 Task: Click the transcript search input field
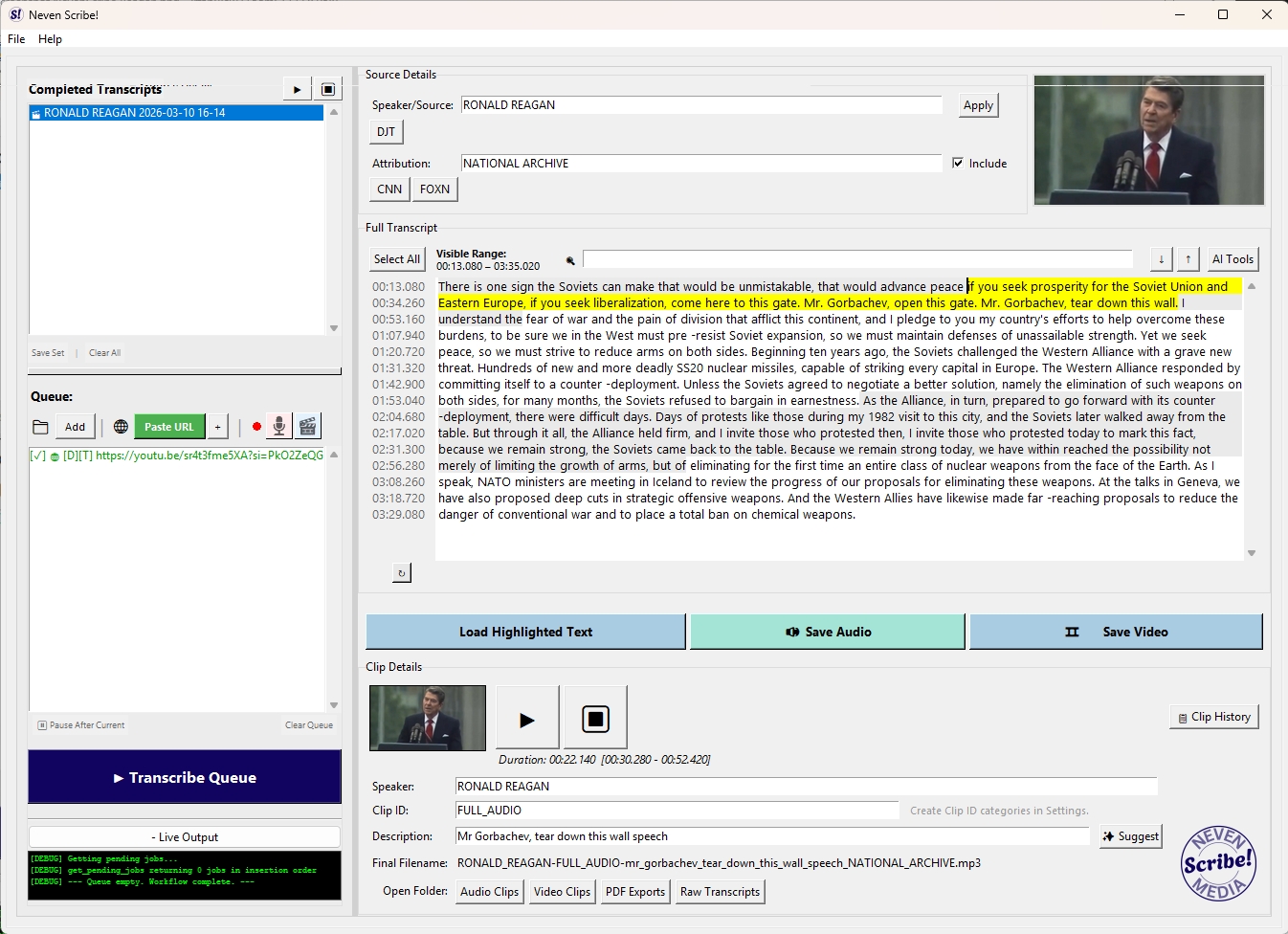coord(856,259)
